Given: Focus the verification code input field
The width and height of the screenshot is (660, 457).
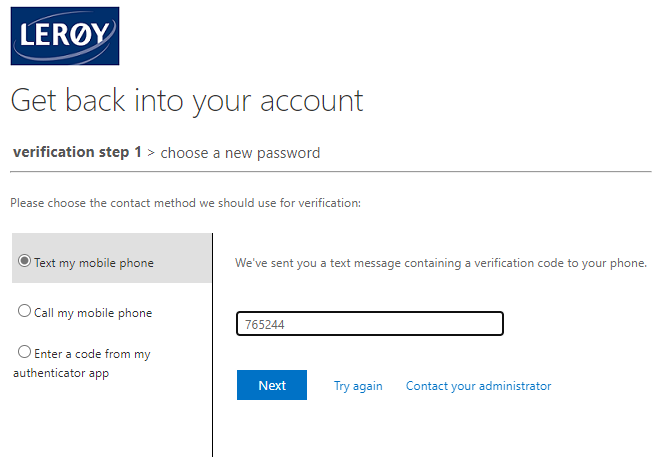Looking at the screenshot, I should 370,324.
